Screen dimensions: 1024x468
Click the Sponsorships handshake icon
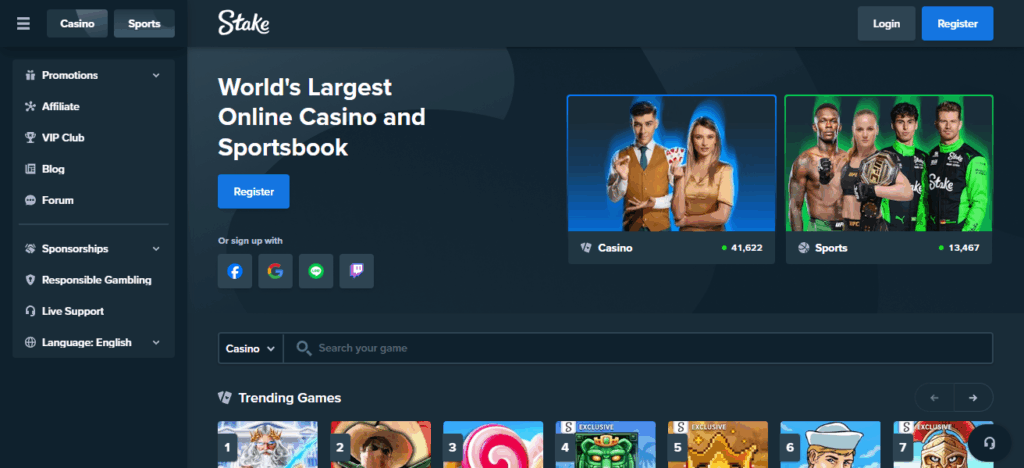pos(30,249)
